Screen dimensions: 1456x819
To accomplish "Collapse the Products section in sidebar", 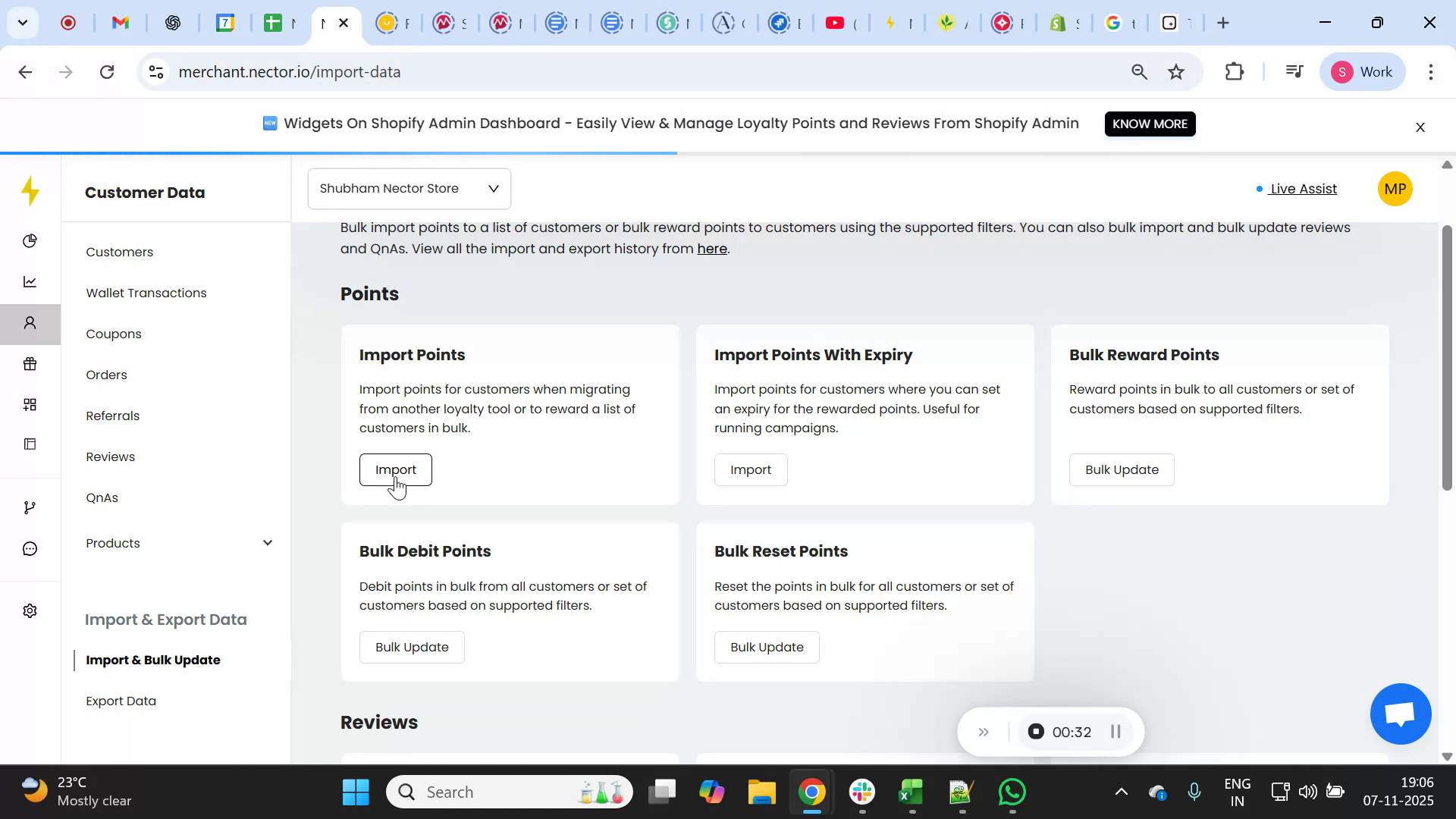I will (x=268, y=543).
